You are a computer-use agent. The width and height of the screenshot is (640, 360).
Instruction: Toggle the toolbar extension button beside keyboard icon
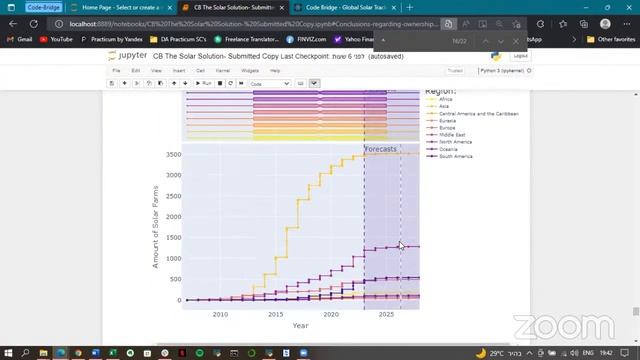pyautogui.click(x=314, y=83)
